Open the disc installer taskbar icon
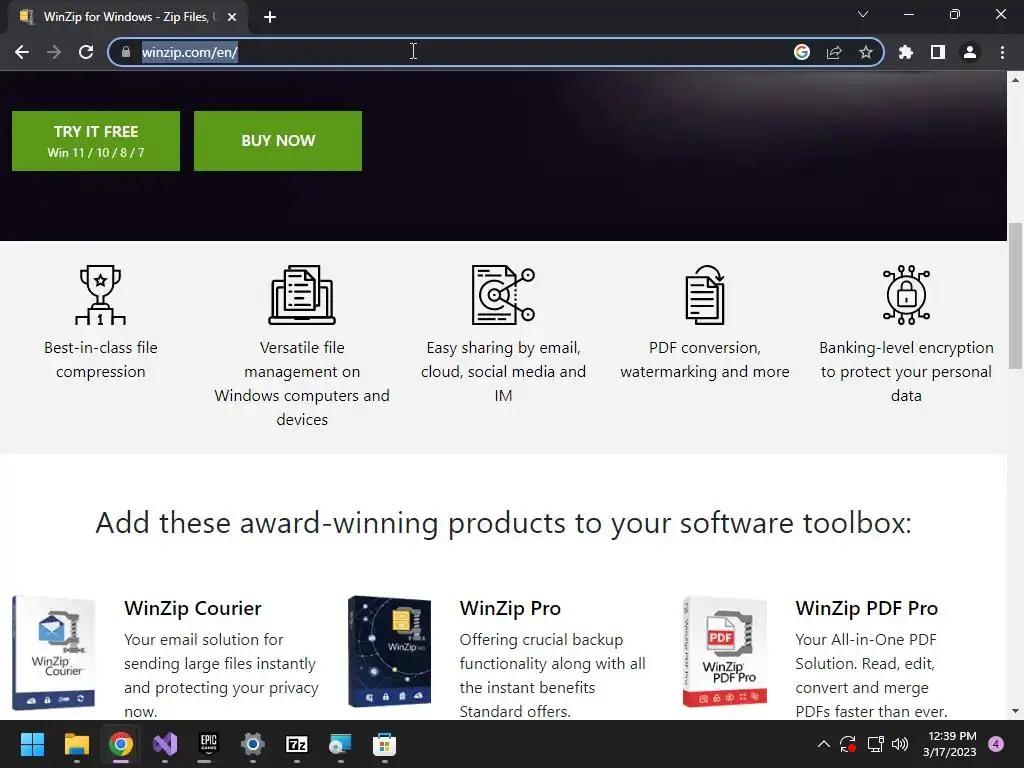The image size is (1024, 768). [x=340, y=744]
